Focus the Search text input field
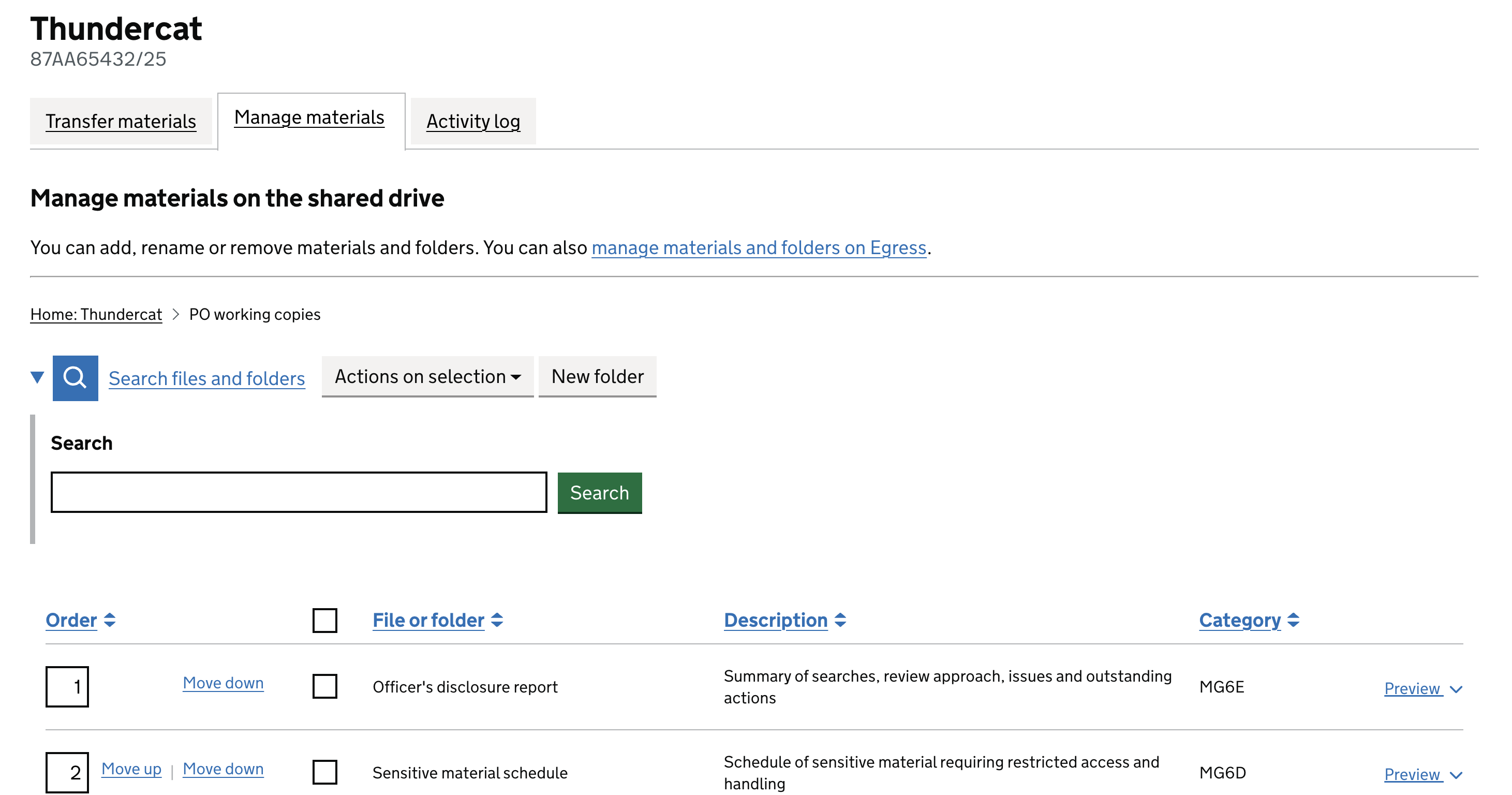The height and width of the screenshot is (795, 1512). click(x=299, y=492)
